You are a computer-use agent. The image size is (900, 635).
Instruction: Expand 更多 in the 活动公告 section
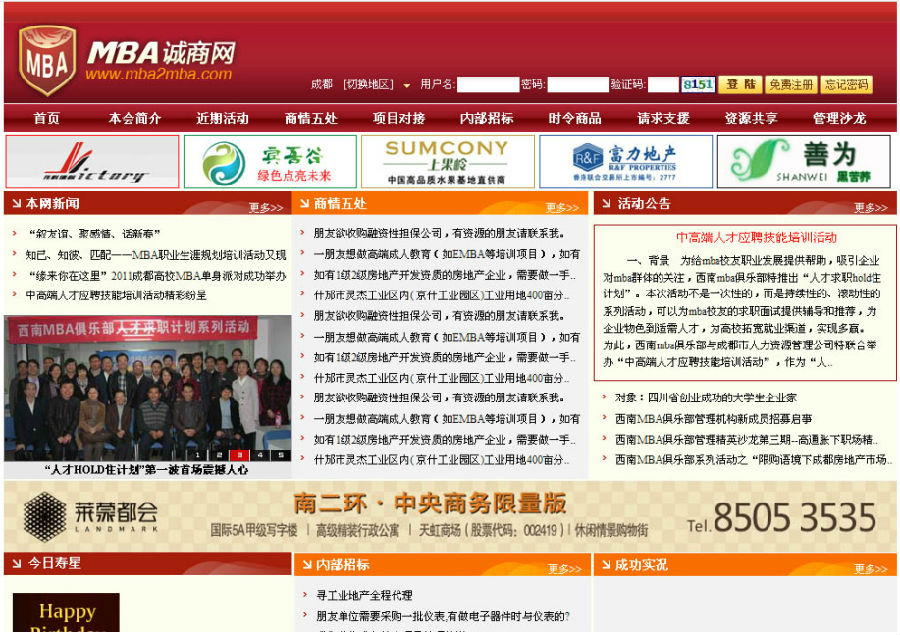pos(870,208)
